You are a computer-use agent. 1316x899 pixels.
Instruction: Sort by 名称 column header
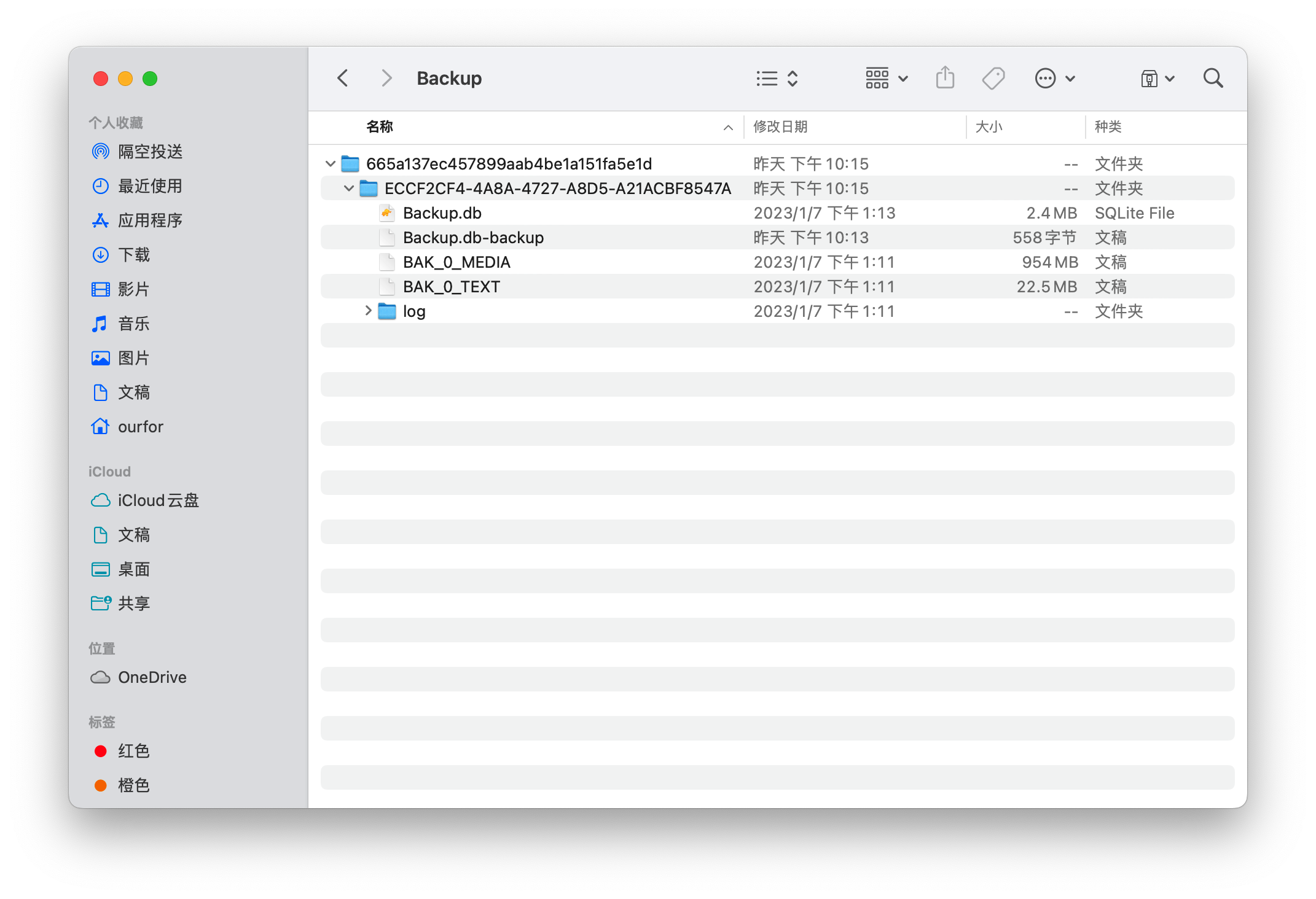tap(380, 126)
